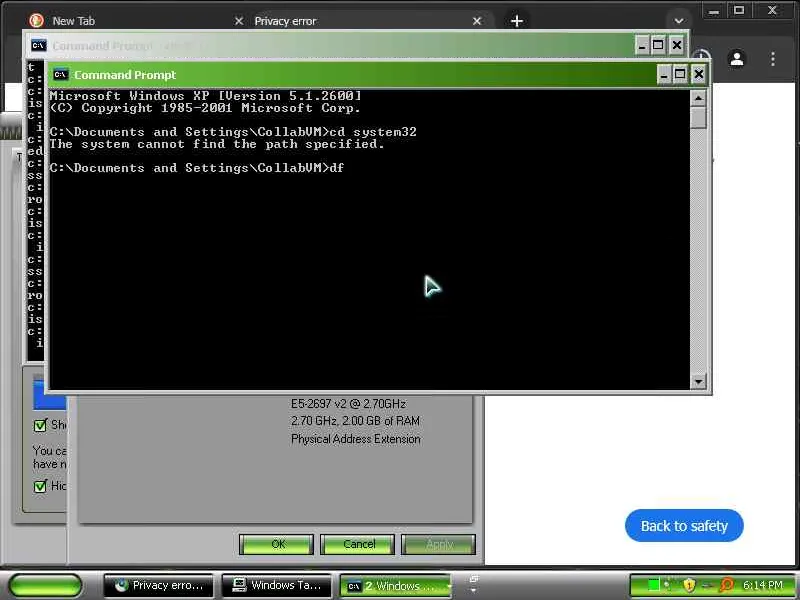Image resolution: width=800 pixels, height=600 pixels.
Task: Maximize the front Command Prompt window
Action: pos(680,74)
